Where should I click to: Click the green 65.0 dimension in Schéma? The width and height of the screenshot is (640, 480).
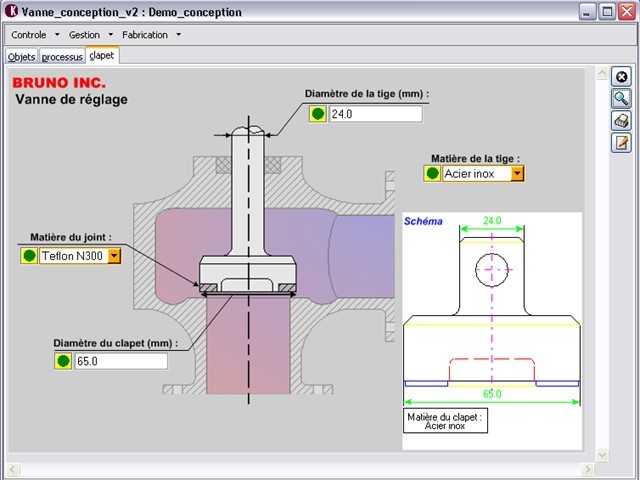[x=492, y=394]
